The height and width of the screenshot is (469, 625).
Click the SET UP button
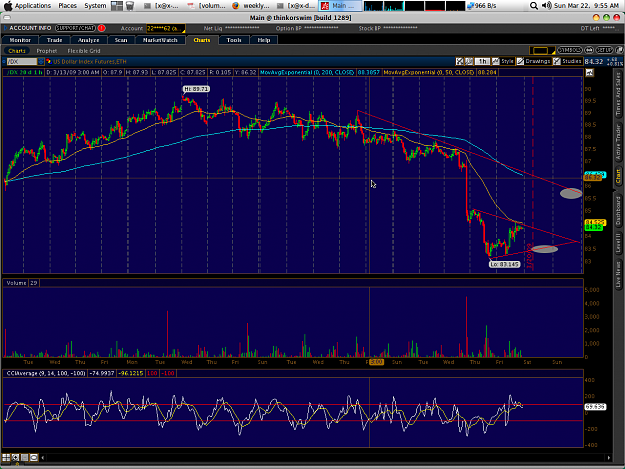[604, 50]
